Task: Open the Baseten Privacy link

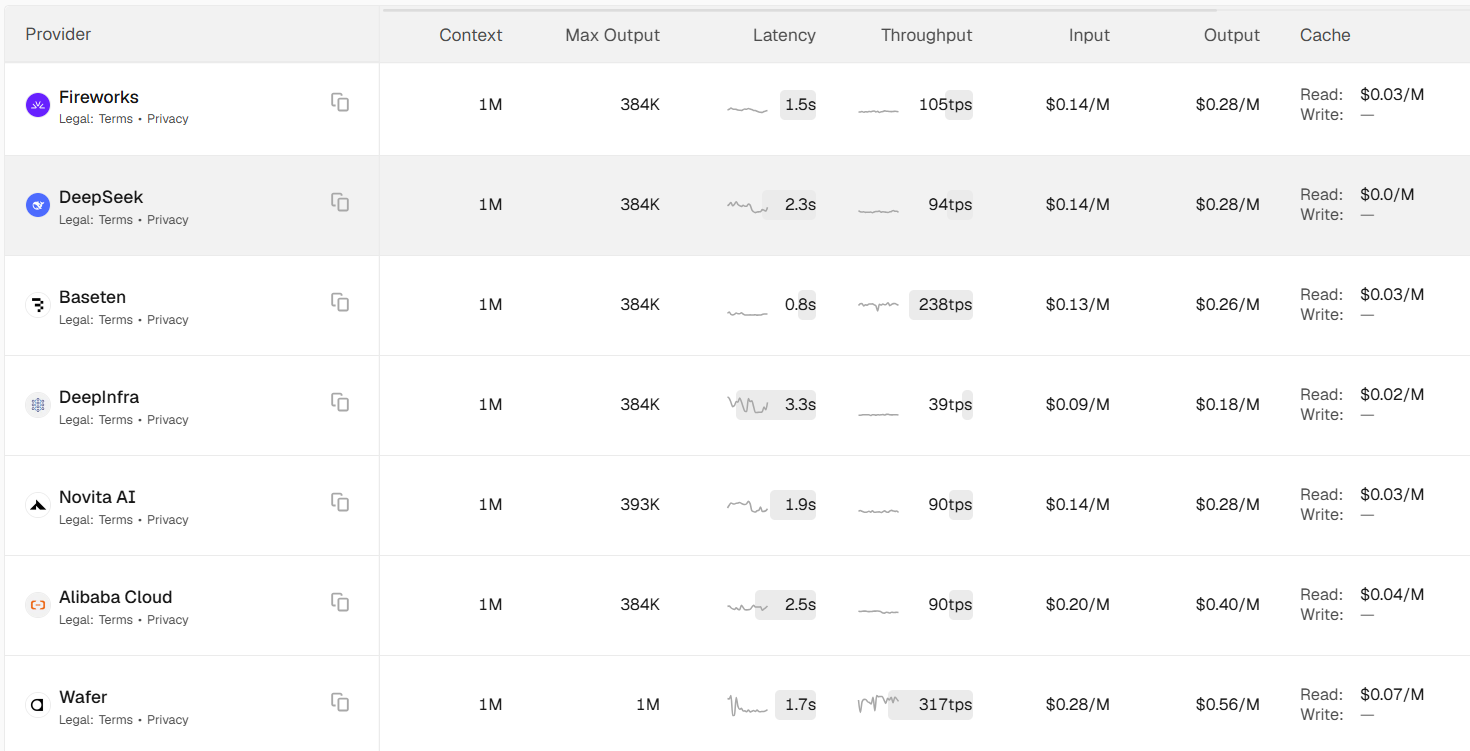Action: click(168, 320)
